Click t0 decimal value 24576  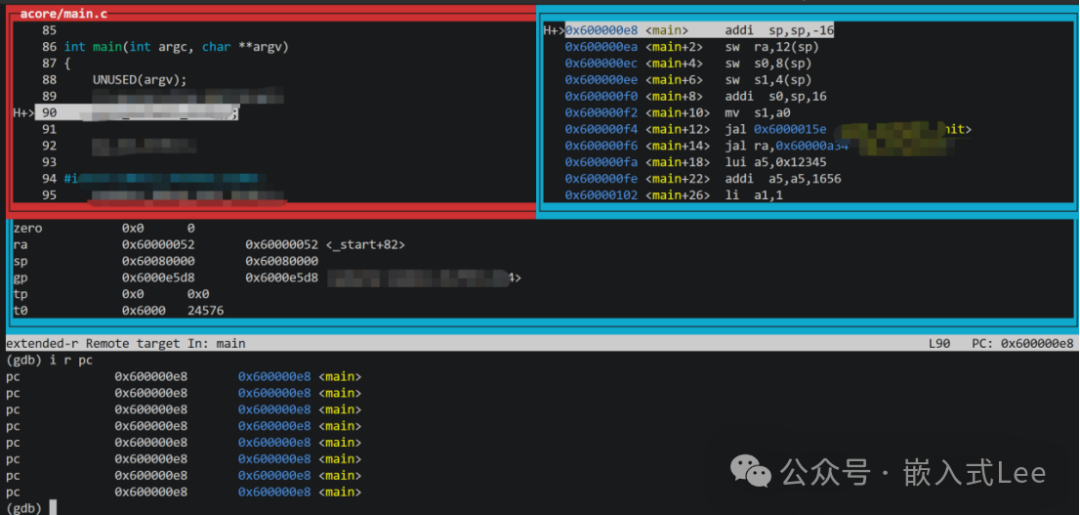205,311
